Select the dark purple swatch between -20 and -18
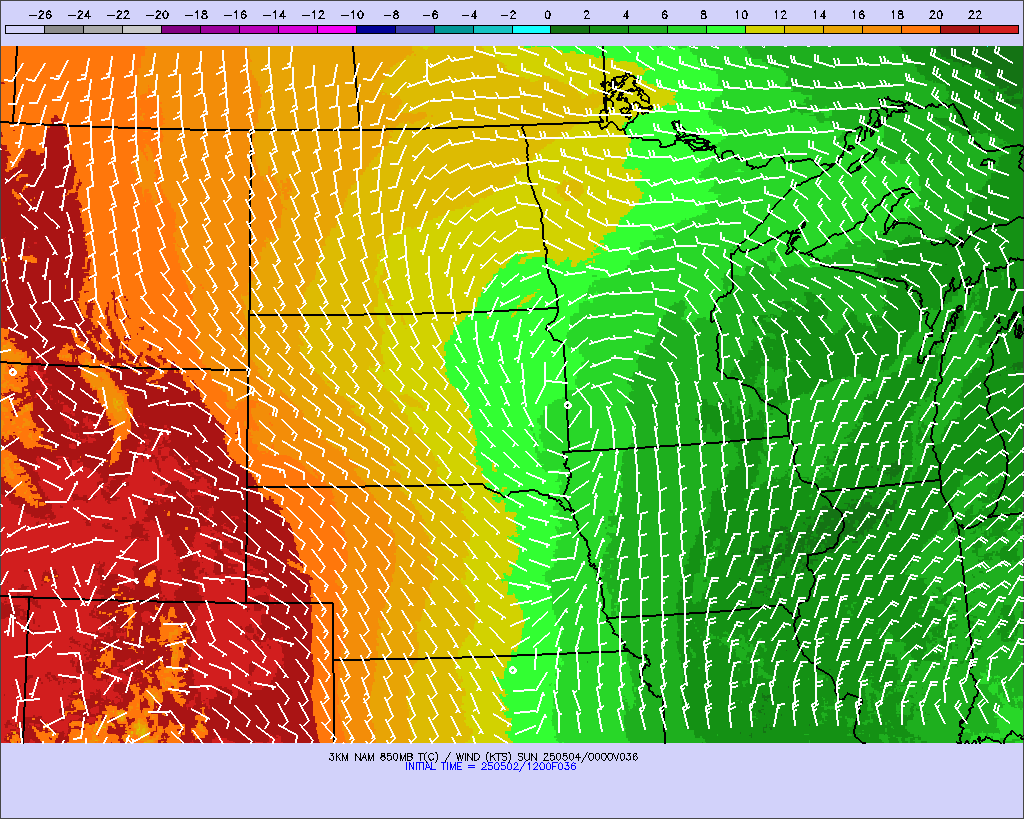This screenshot has height=819, width=1024. click(x=181, y=29)
